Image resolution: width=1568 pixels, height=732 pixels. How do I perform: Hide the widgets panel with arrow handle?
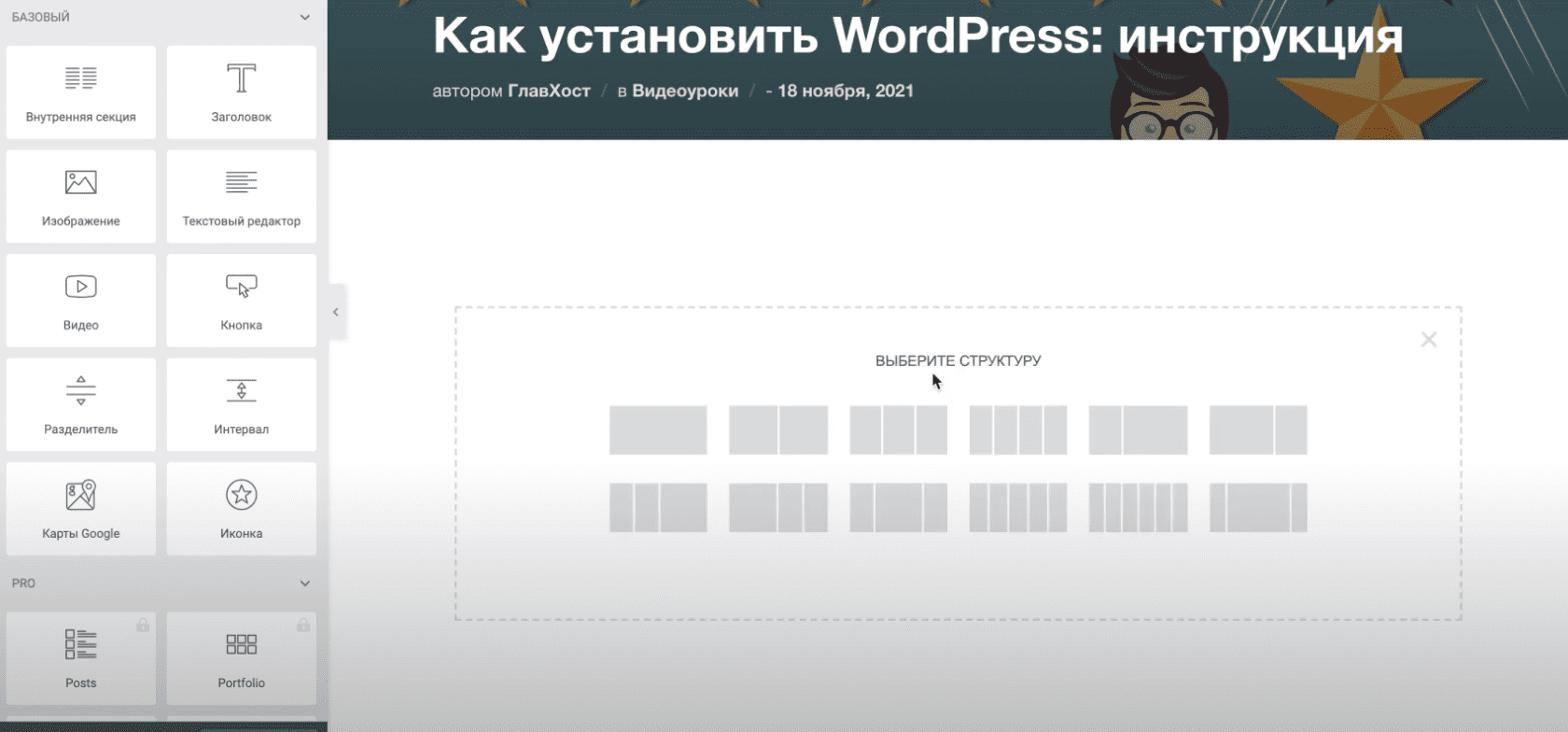(x=336, y=312)
